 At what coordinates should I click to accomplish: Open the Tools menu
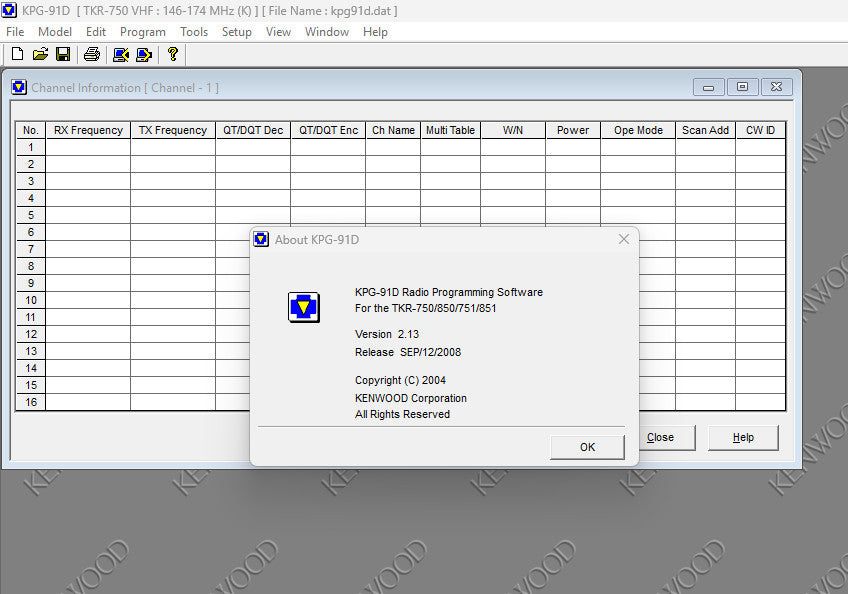pos(194,32)
